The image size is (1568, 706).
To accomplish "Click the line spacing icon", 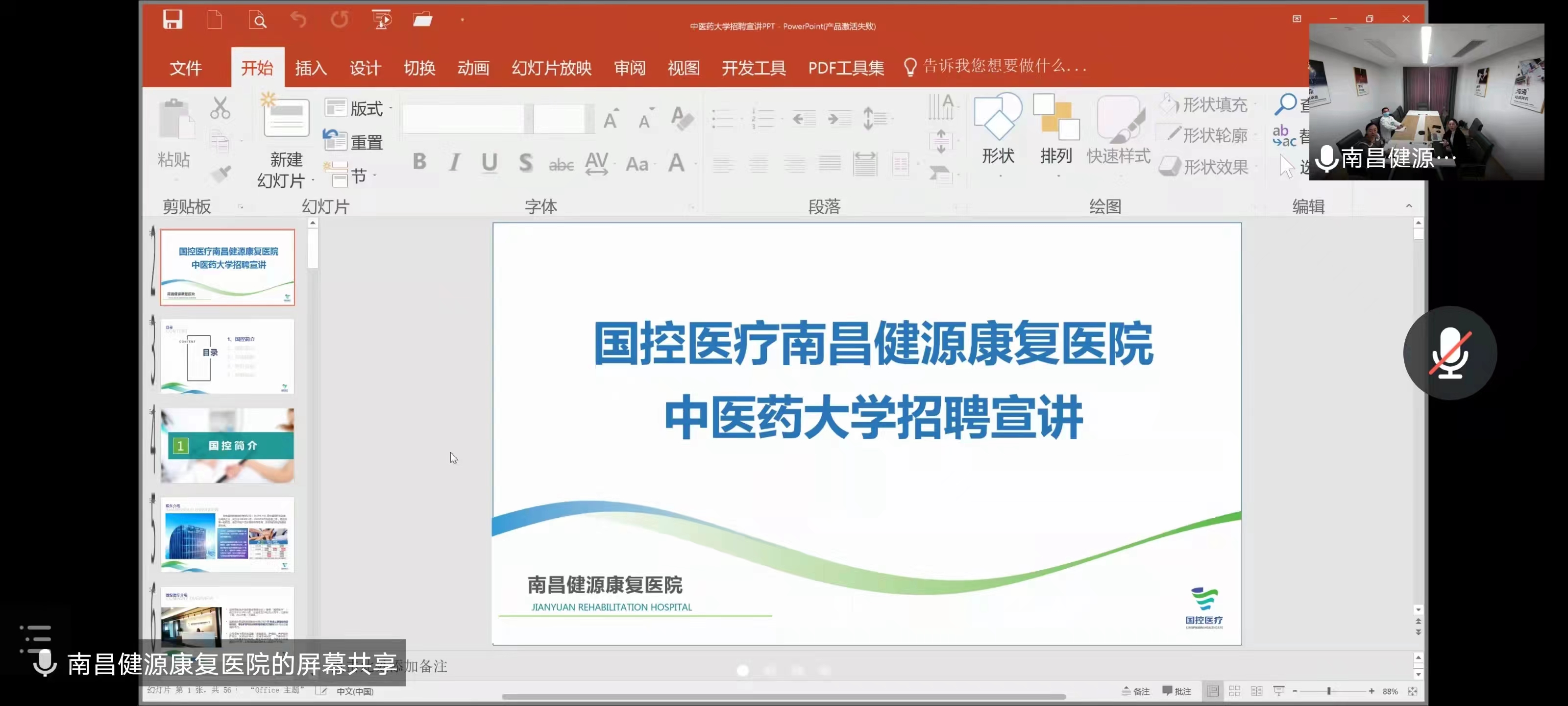I will click(874, 118).
